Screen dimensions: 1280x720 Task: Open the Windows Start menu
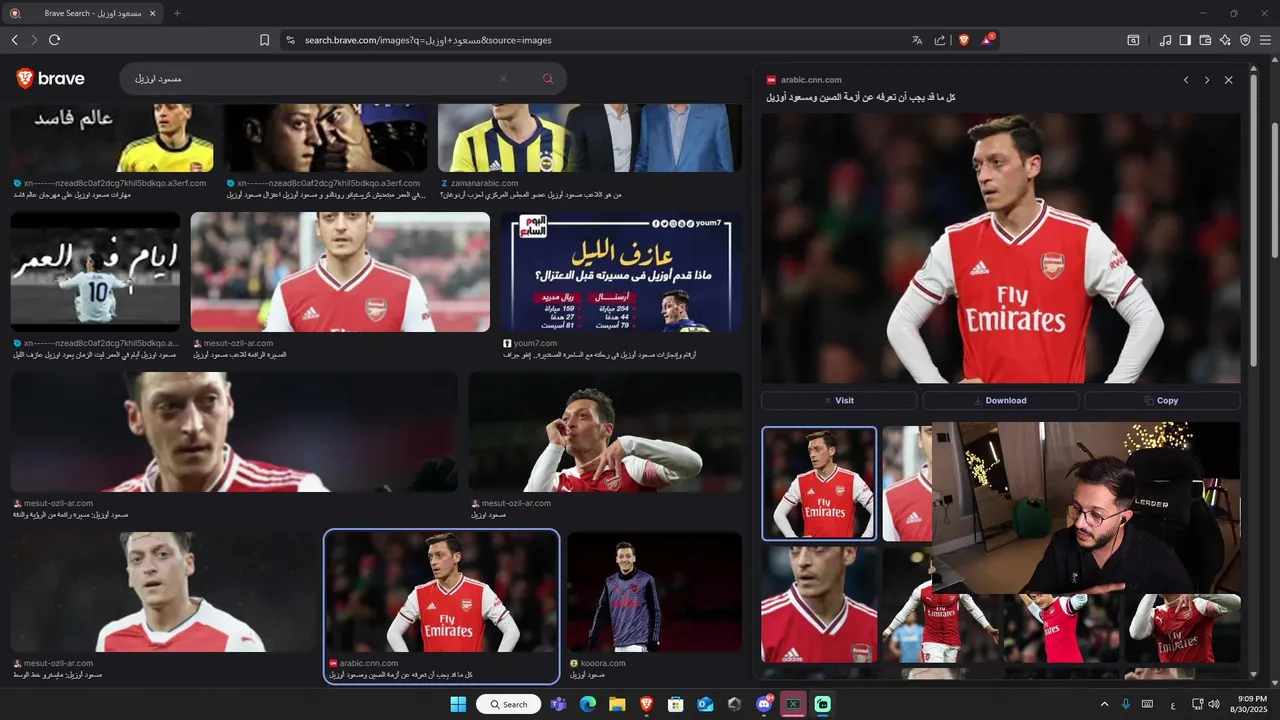(x=460, y=704)
